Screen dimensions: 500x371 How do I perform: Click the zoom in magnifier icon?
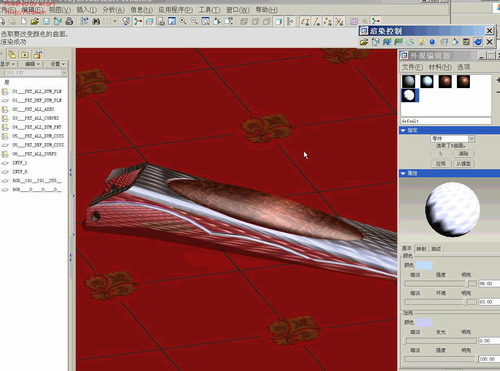coord(183,22)
